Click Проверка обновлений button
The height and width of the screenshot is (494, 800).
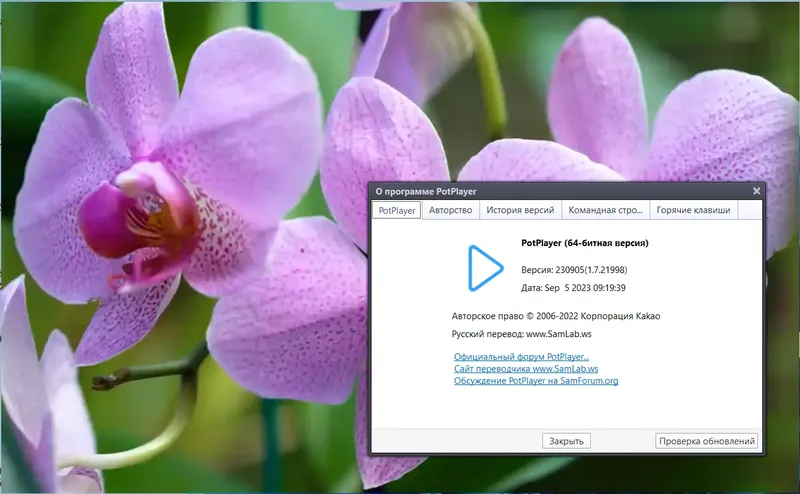coord(707,441)
